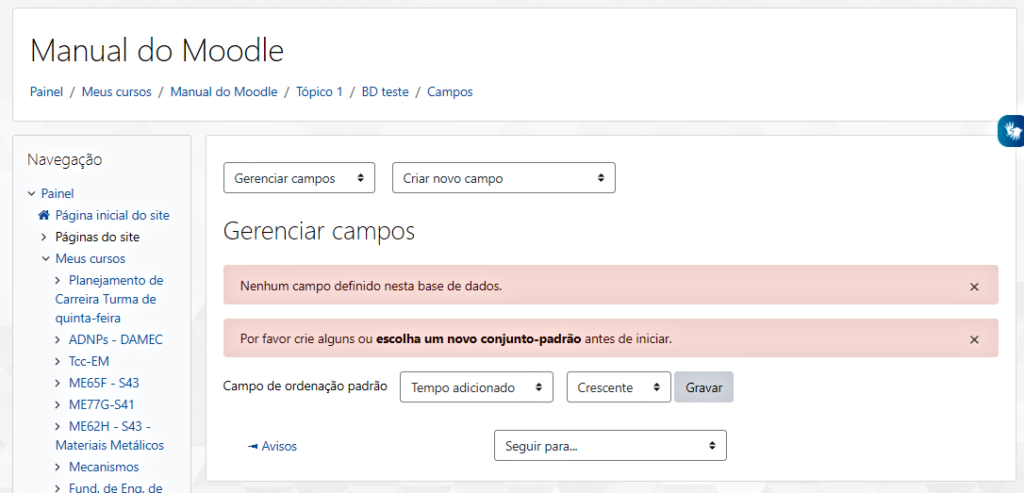
Task: Expand the ADNPs - DAMEC course node
Action: point(59,340)
